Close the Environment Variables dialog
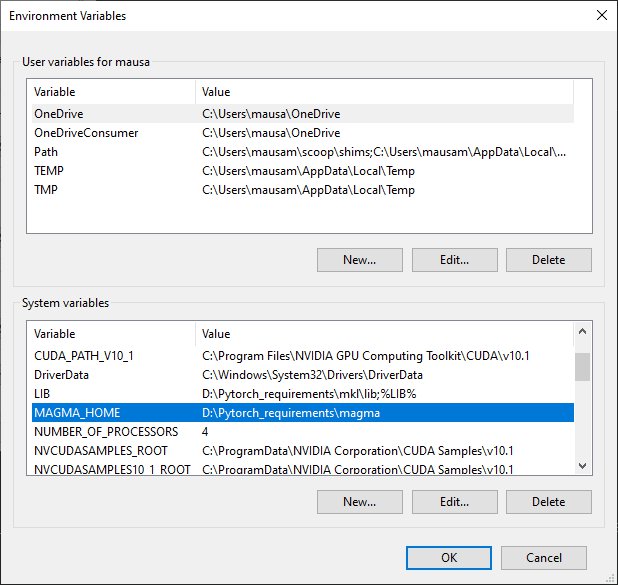 pyautogui.click(x=600, y=15)
